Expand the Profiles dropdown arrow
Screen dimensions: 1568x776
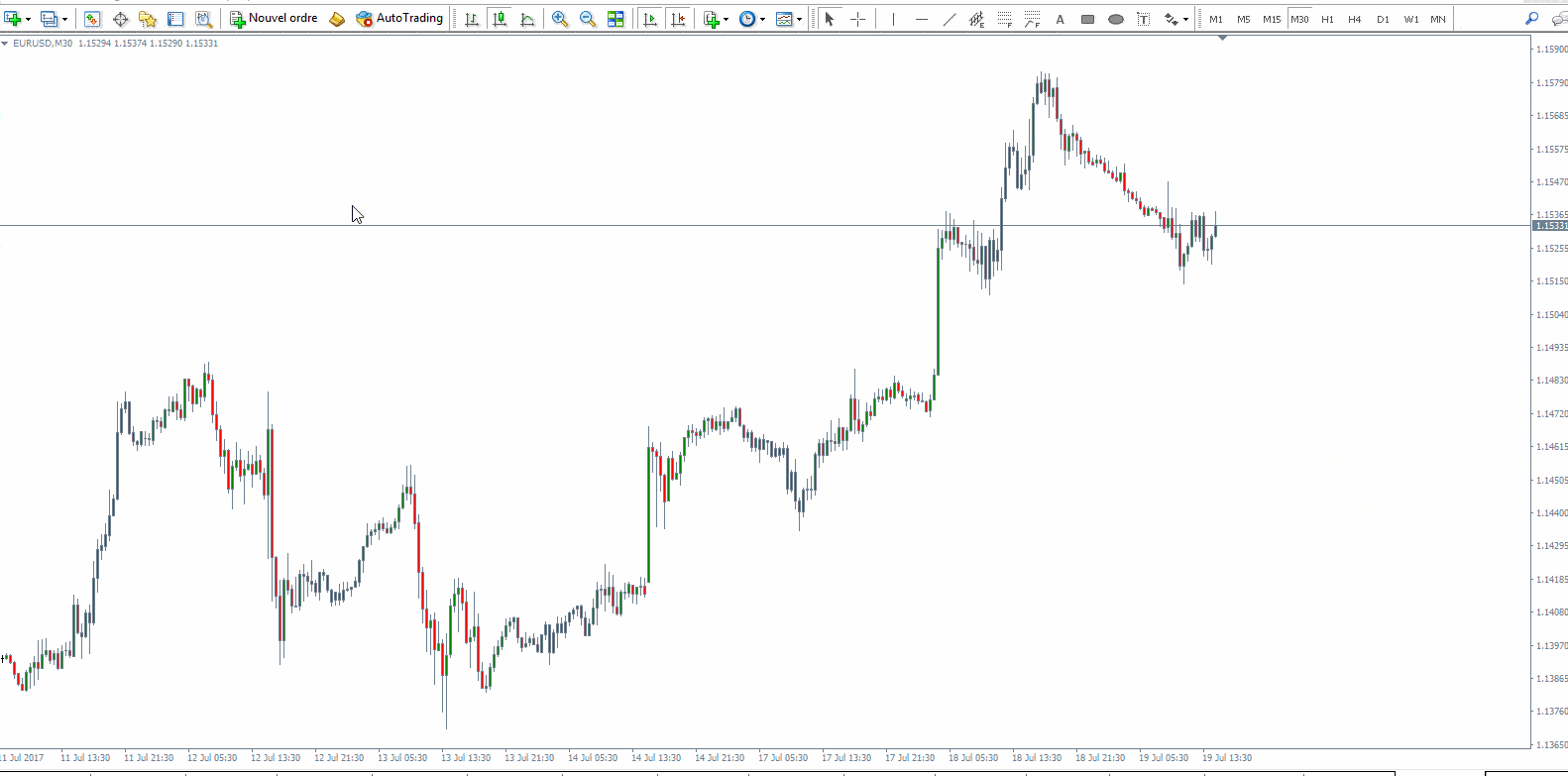pos(64,19)
